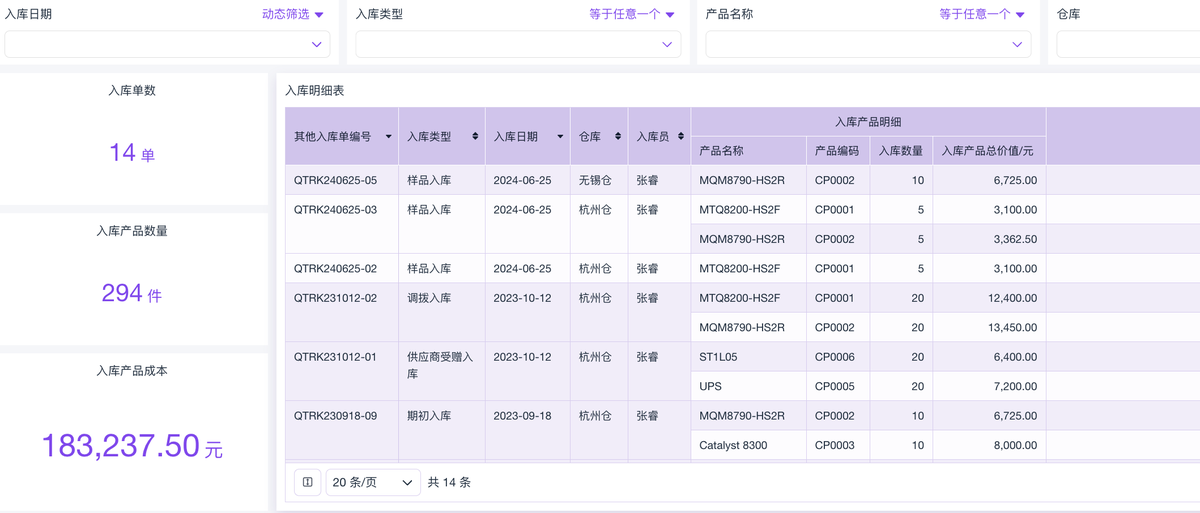Click sort icon on 入库日期 column

pyautogui.click(x=559, y=137)
